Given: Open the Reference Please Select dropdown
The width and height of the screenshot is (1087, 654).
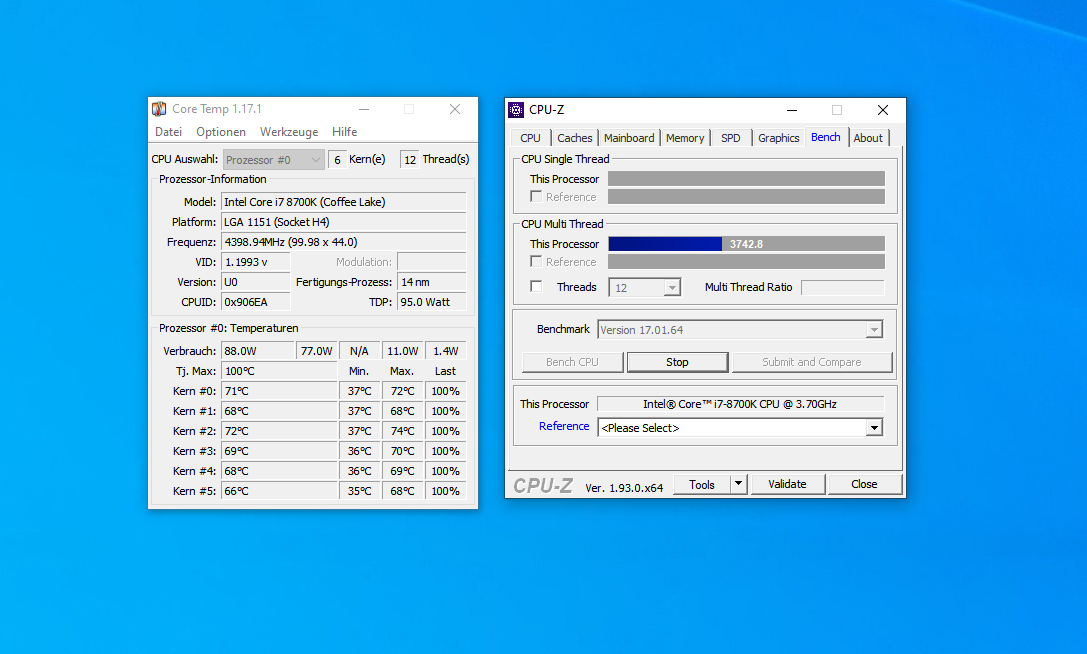Looking at the screenshot, I should click(875, 426).
